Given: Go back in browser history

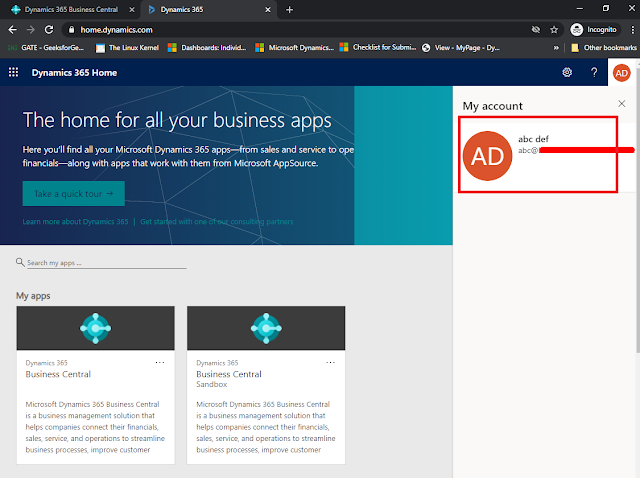Looking at the screenshot, I should 13,30.
